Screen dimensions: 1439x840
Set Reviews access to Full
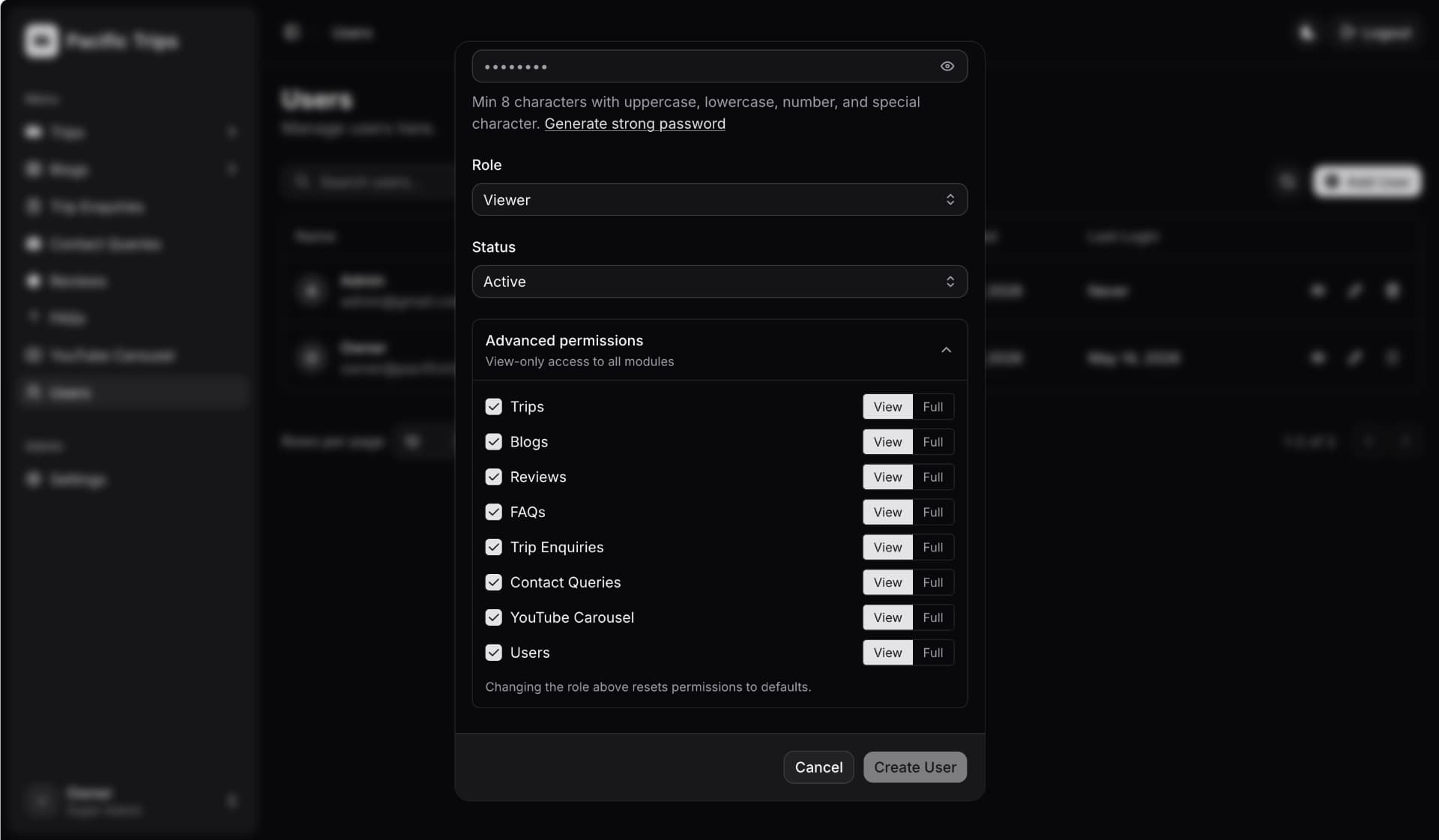pyautogui.click(x=932, y=477)
